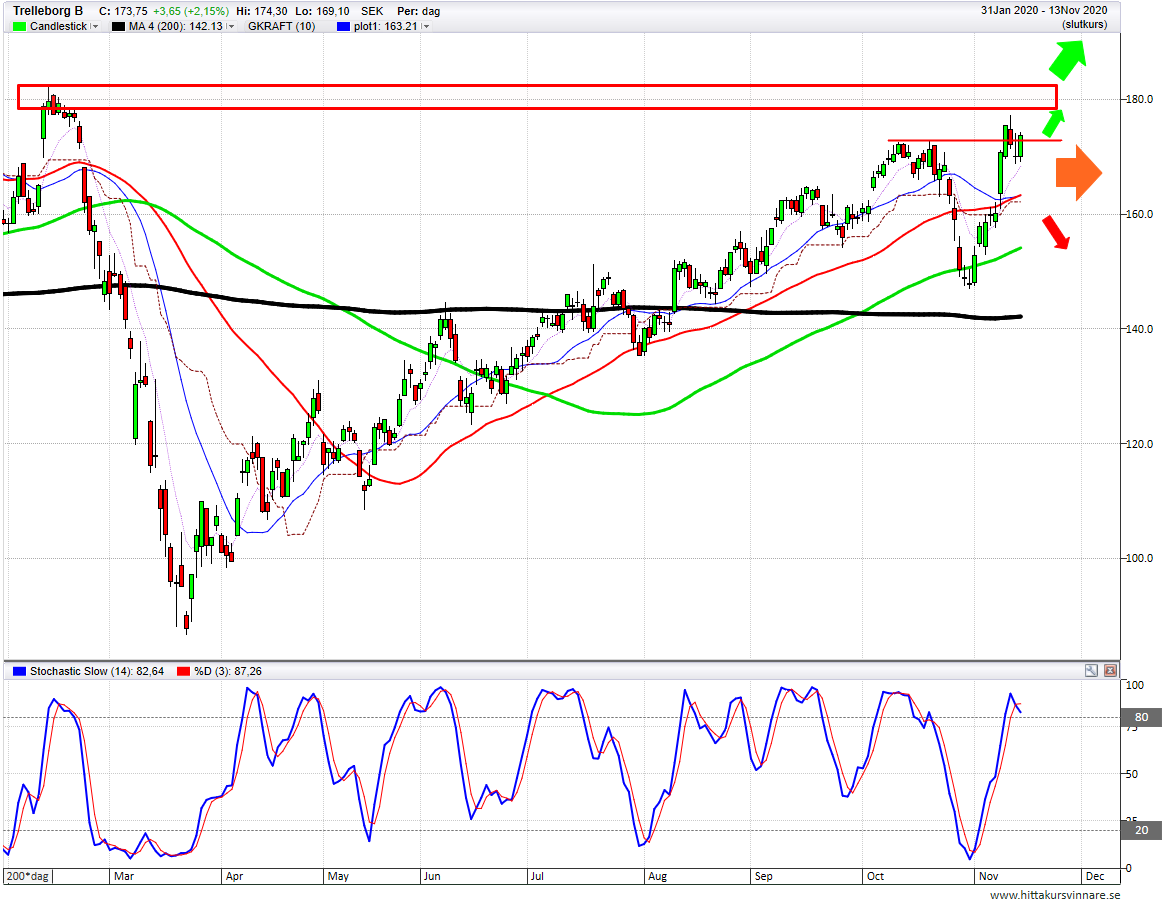Select the GKRAFT (10) indicator label
The height and width of the screenshot is (900, 1165).
coord(282,26)
